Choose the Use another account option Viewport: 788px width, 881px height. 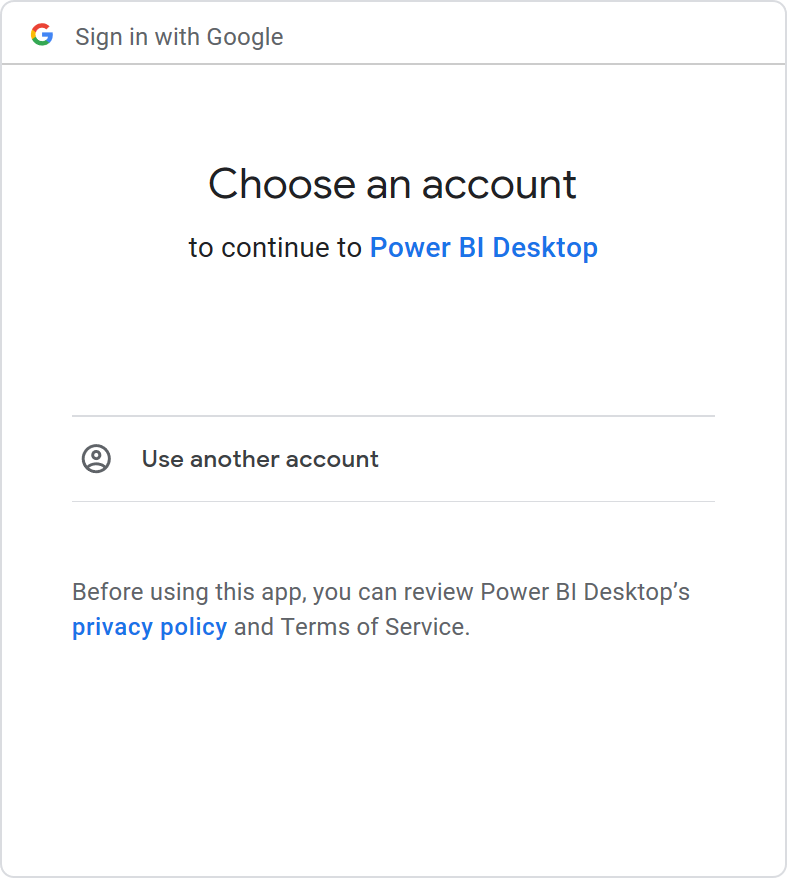coord(259,458)
